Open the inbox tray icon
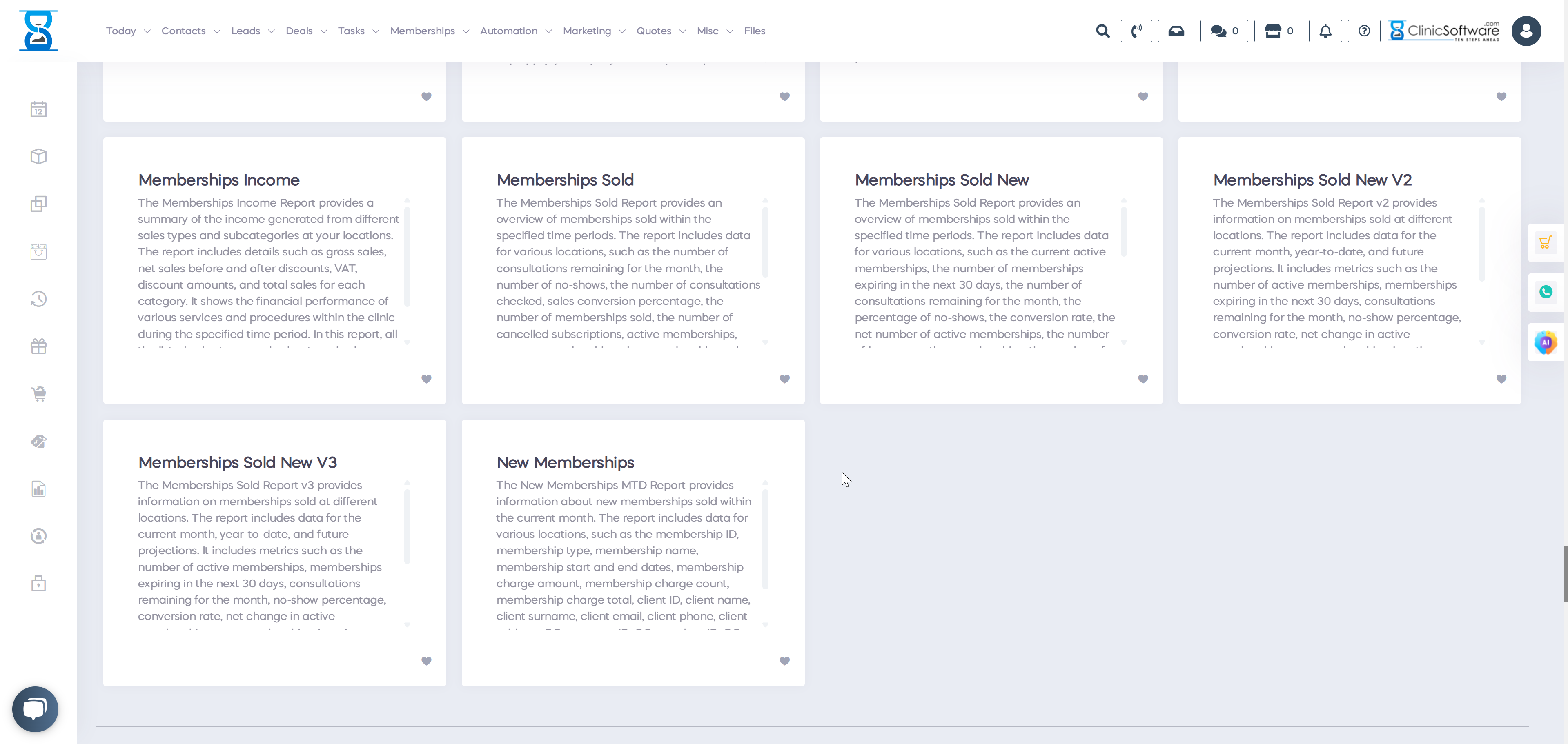Image resolution: width=1568 pixels, height=744 pixels. pyautogui.click(x=1176, y=31)
